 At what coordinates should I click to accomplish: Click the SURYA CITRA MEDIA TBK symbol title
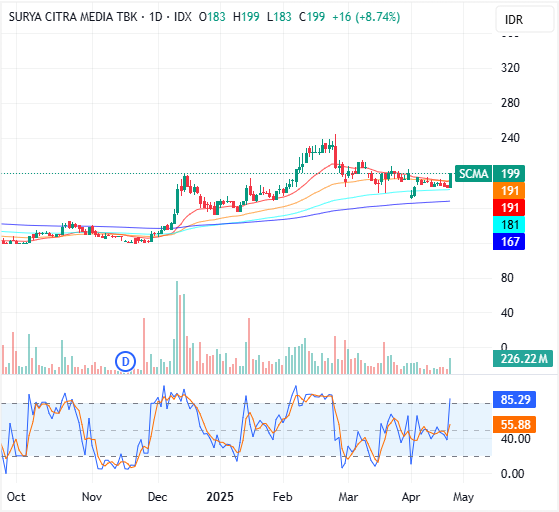point(73,17)
